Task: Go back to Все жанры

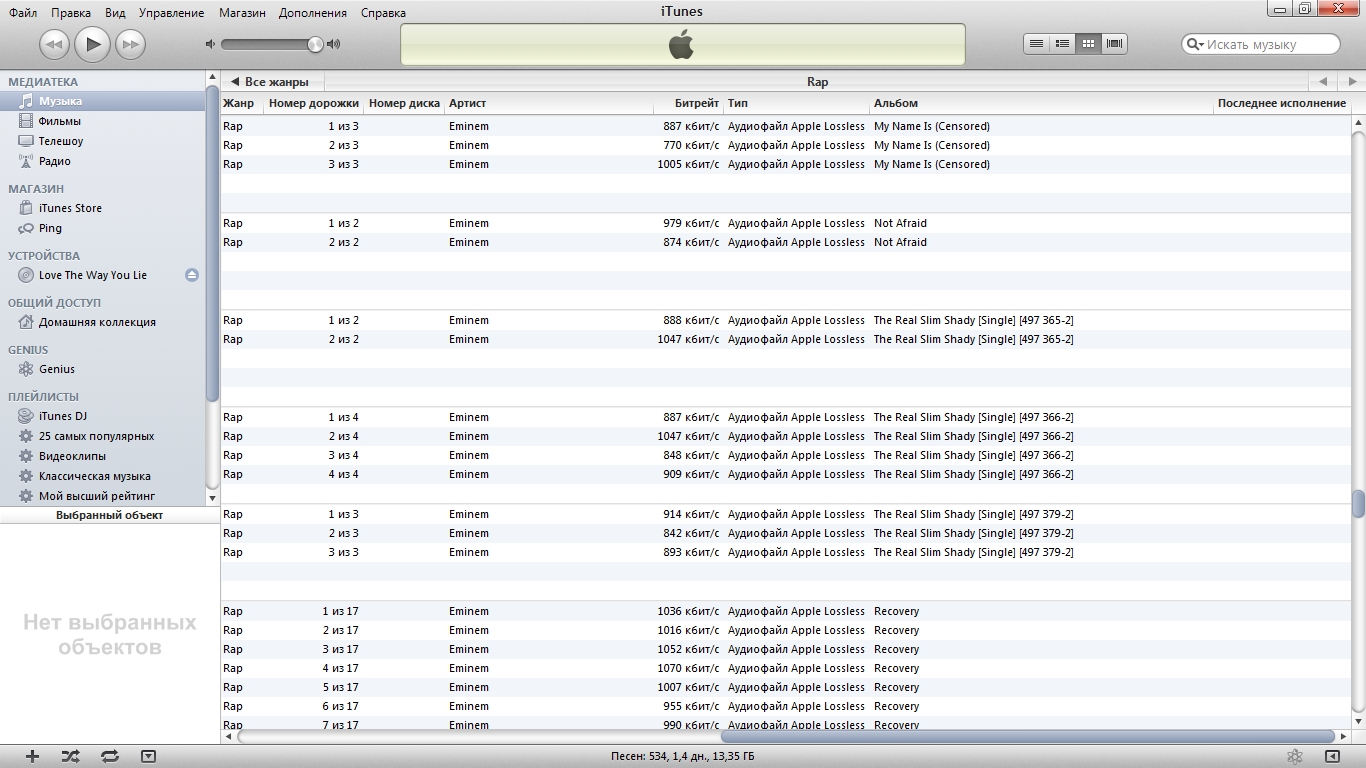Action: (x=270, y=82)
